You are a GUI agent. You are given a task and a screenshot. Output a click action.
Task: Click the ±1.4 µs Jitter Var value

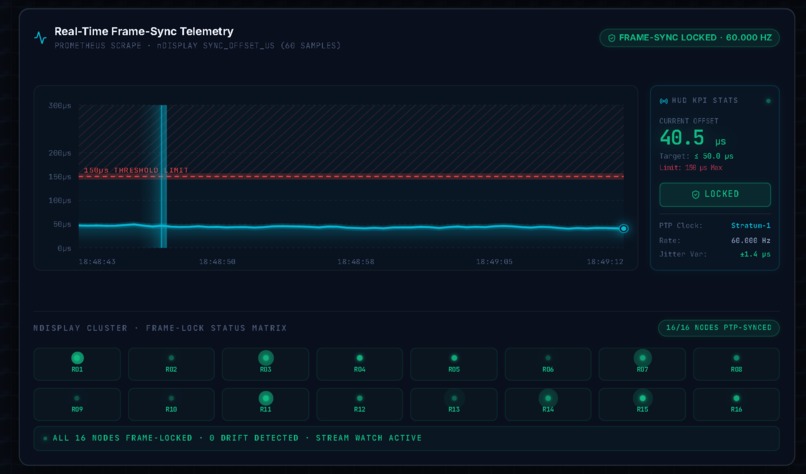point(755,254)
